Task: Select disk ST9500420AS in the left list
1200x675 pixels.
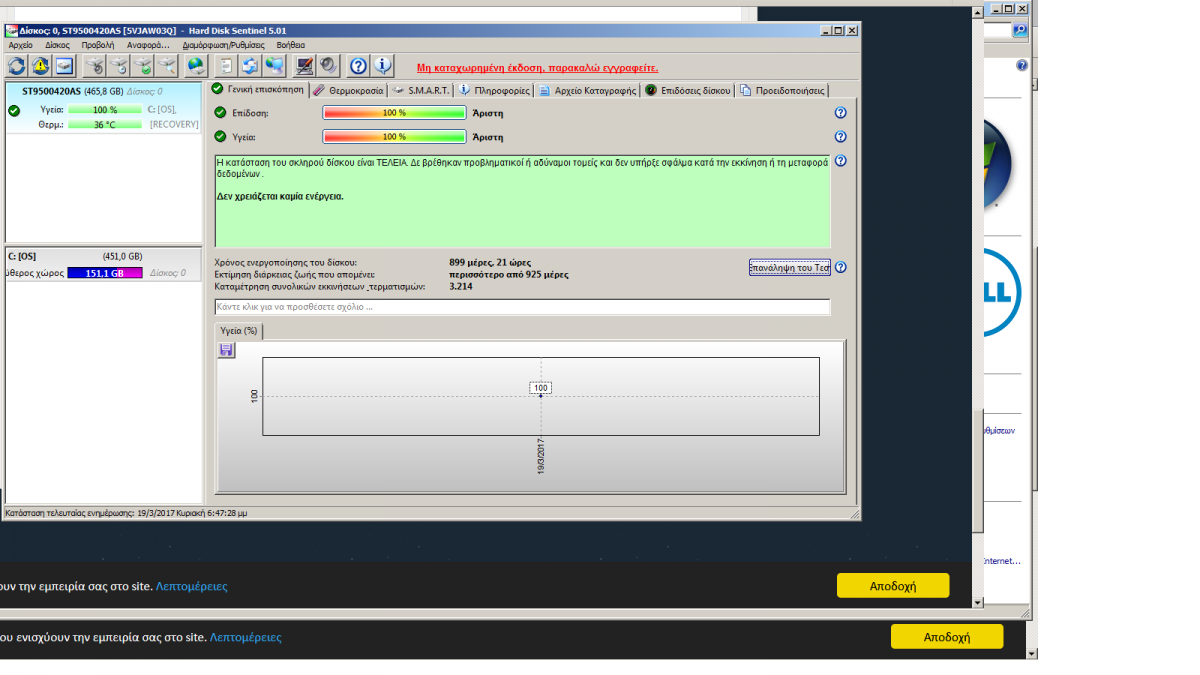Action: pyautogui.click(x=103, y=107)
